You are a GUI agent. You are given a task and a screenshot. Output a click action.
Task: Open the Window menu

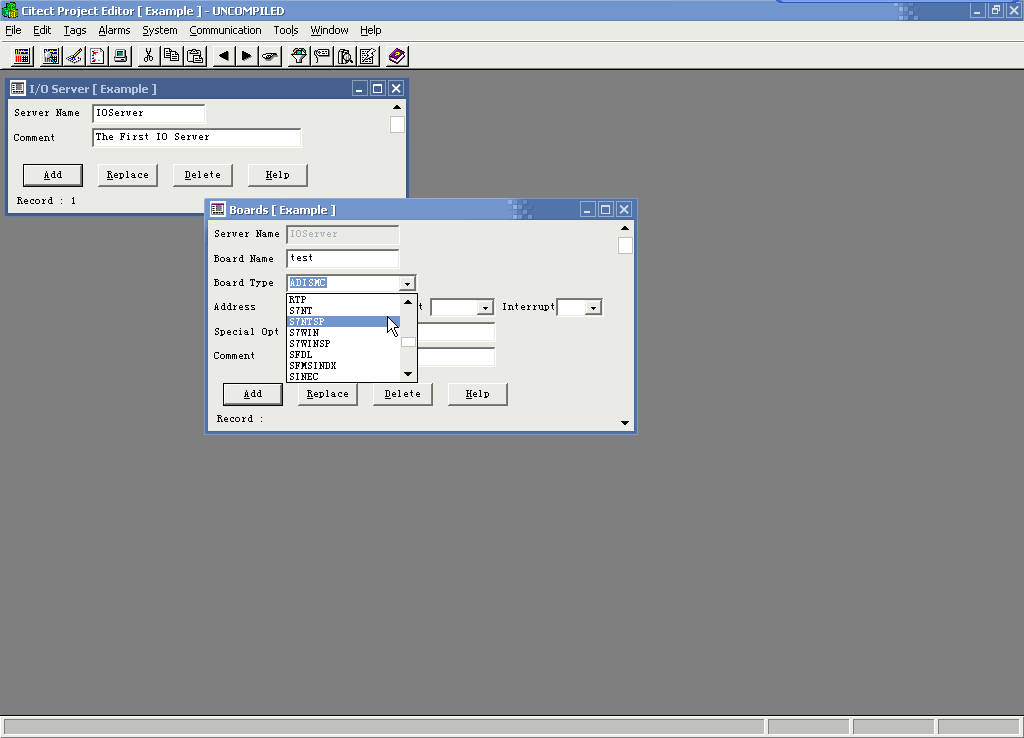[329, 31]
